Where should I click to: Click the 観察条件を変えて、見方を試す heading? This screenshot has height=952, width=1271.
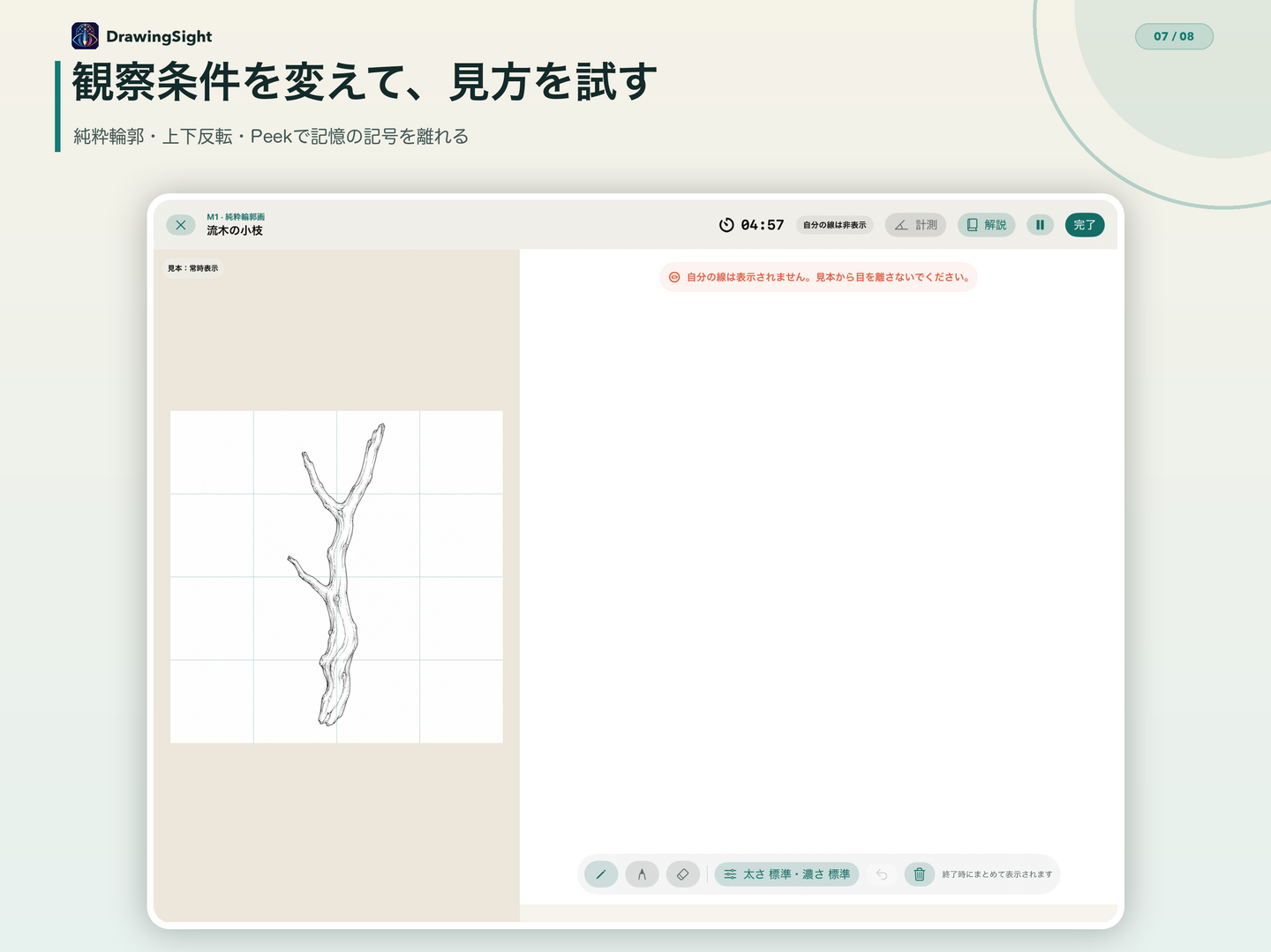(365, 82)
